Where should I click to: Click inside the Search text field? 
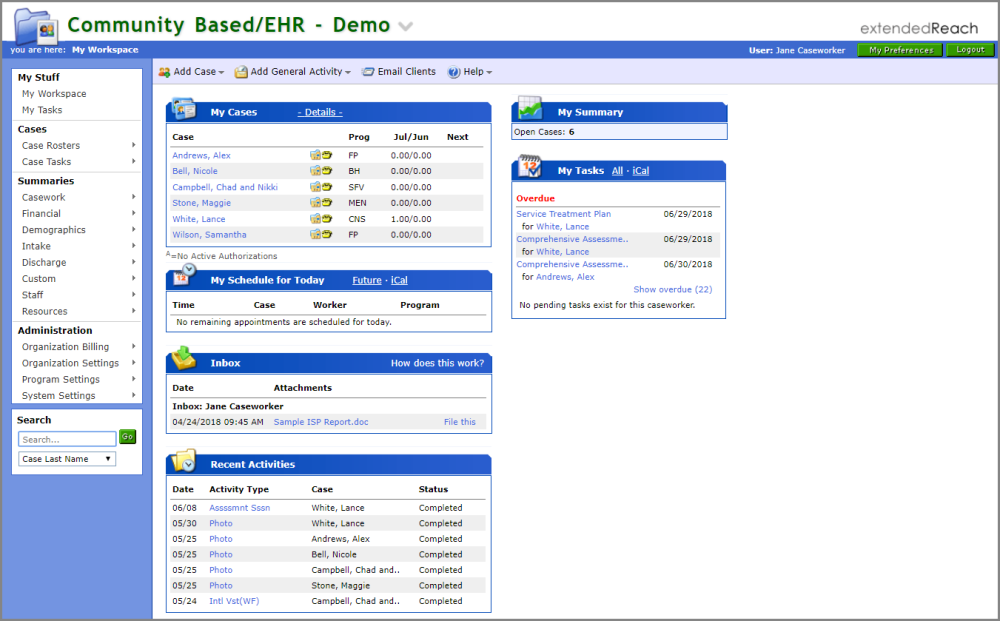coord(67,439)
